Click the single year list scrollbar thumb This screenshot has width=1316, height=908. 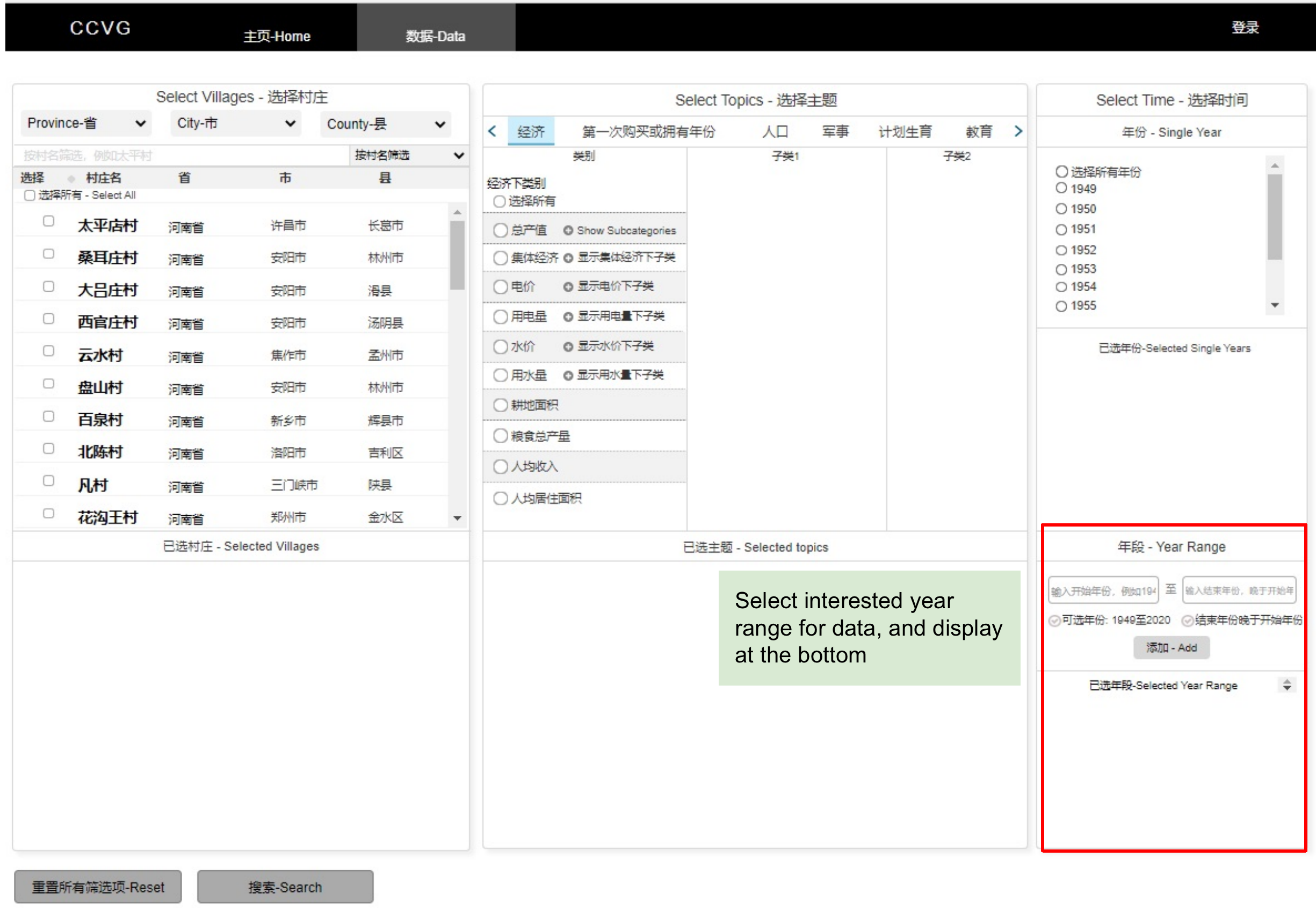click(x=1275, y=217)
